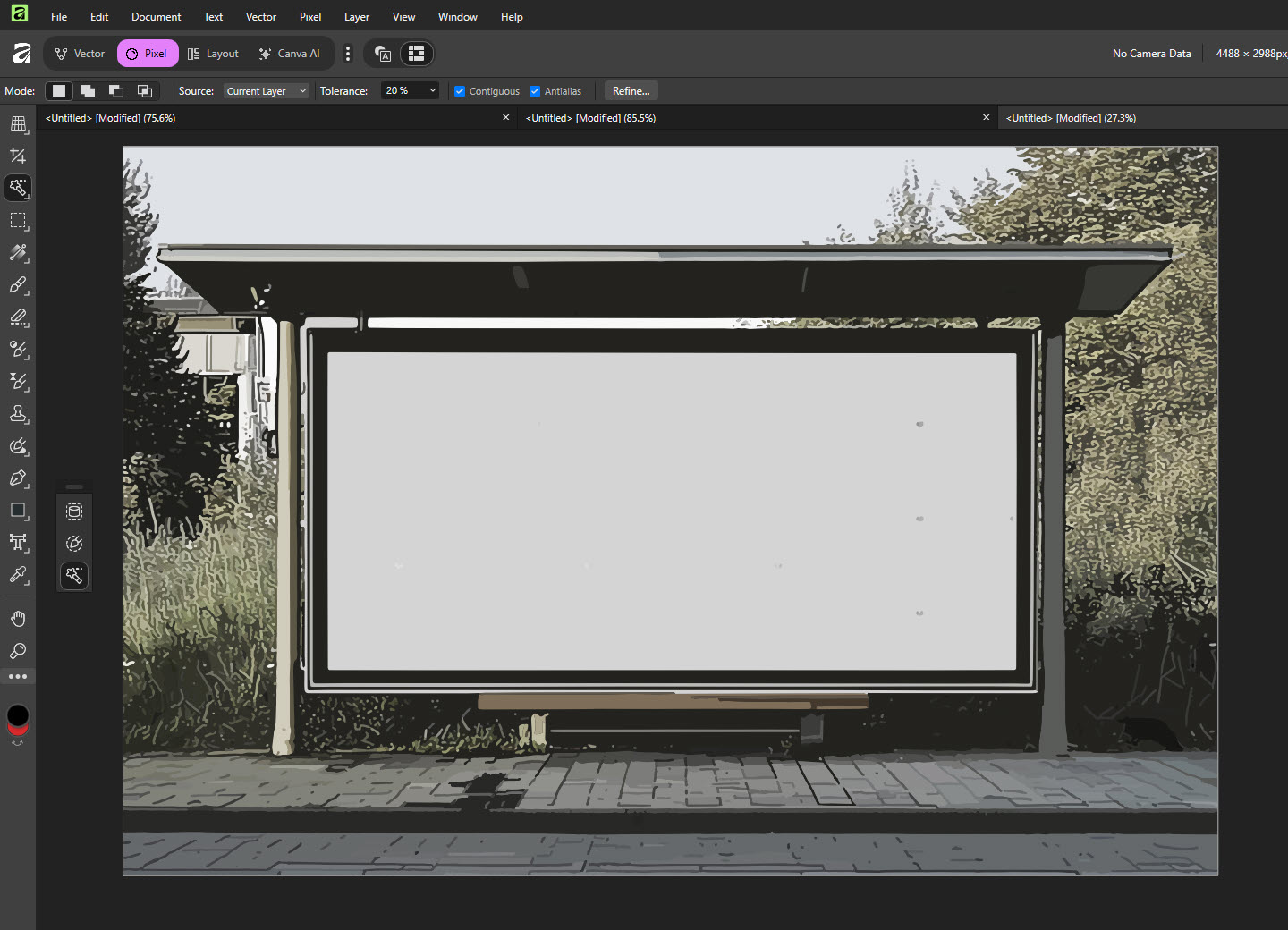
Task: Click the Refine... button
Action: (631, 91)
